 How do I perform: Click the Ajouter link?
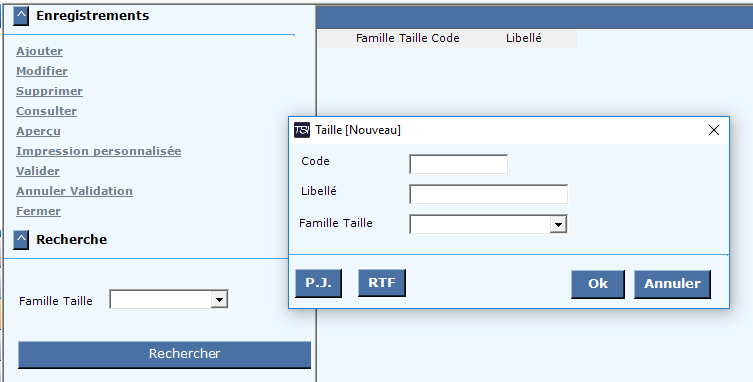pos(39,51)
